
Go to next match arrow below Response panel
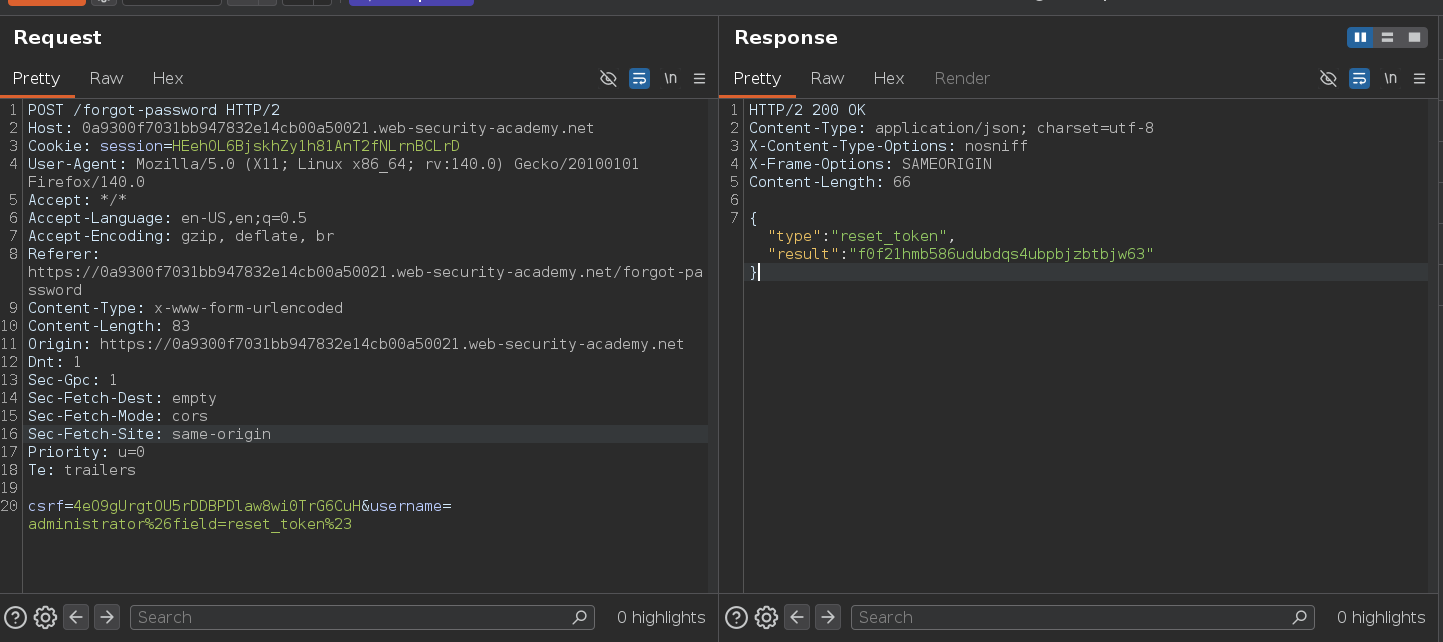[x=828, y=617]
